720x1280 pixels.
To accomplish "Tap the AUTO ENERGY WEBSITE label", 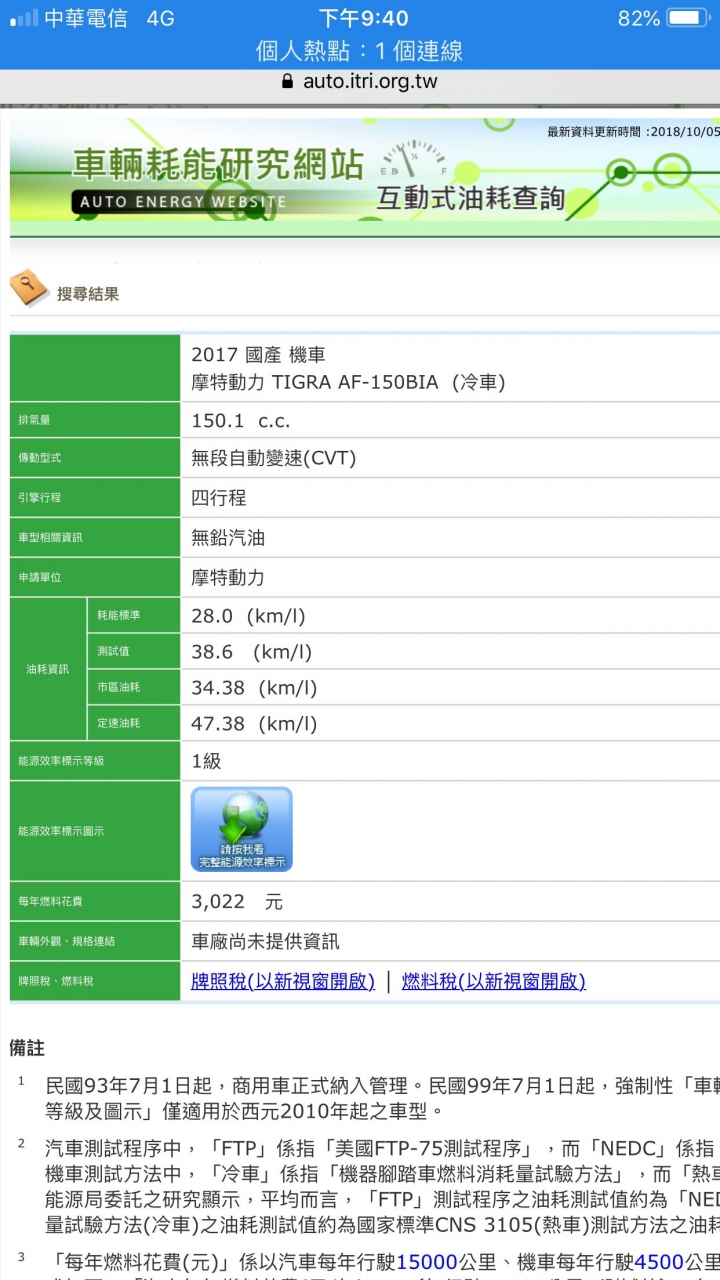I will (182, 202).
